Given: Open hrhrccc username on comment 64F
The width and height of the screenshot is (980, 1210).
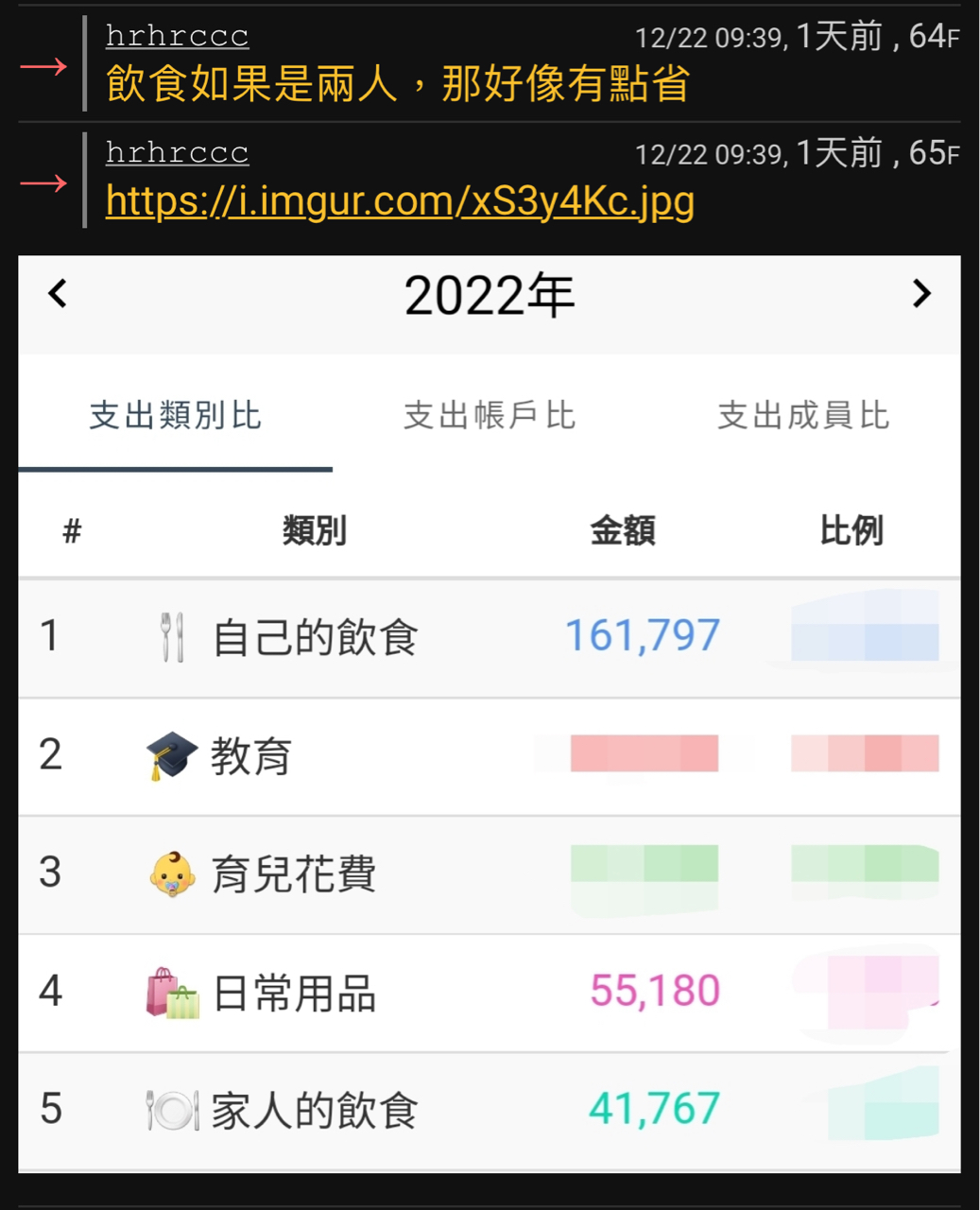Looking at the screenshot, I should pos(178,36).
